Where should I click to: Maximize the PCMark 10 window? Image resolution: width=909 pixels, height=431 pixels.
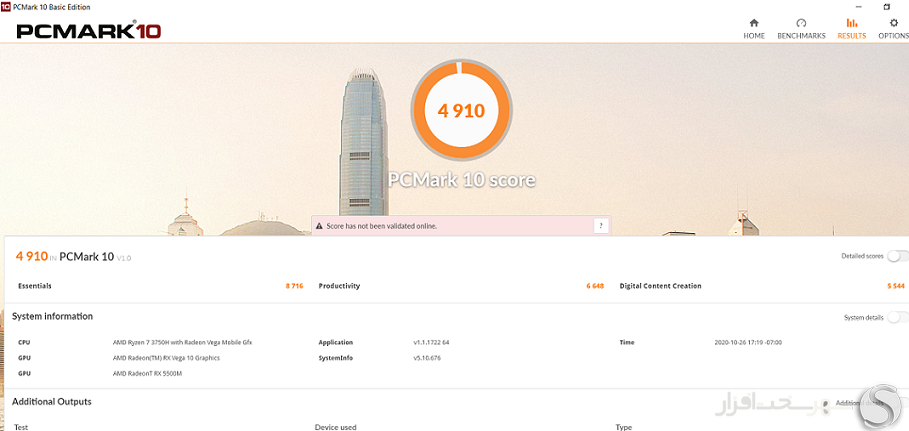coord(886,7)
